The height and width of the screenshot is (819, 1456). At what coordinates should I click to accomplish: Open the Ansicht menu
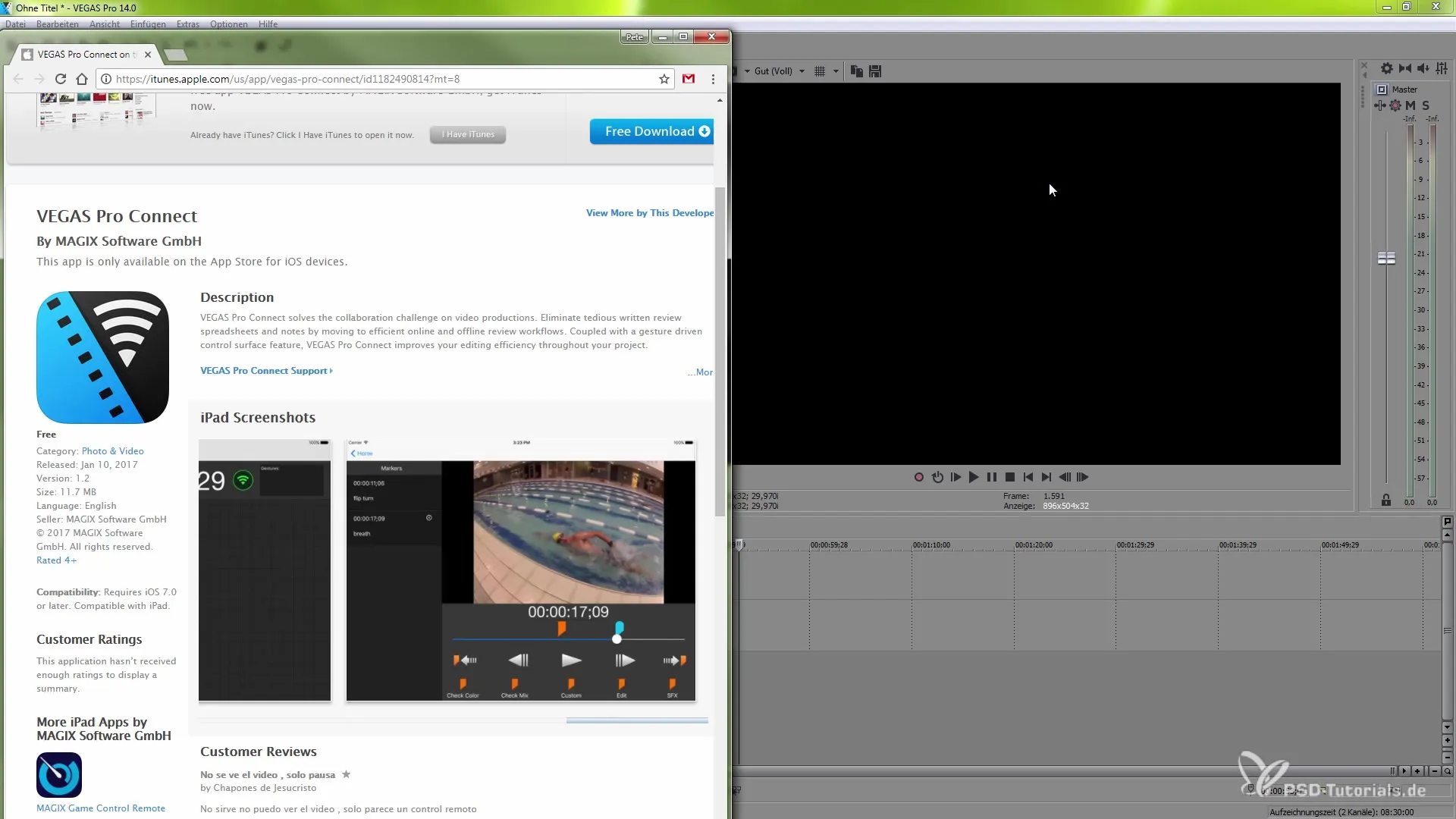tap(105, 24)
